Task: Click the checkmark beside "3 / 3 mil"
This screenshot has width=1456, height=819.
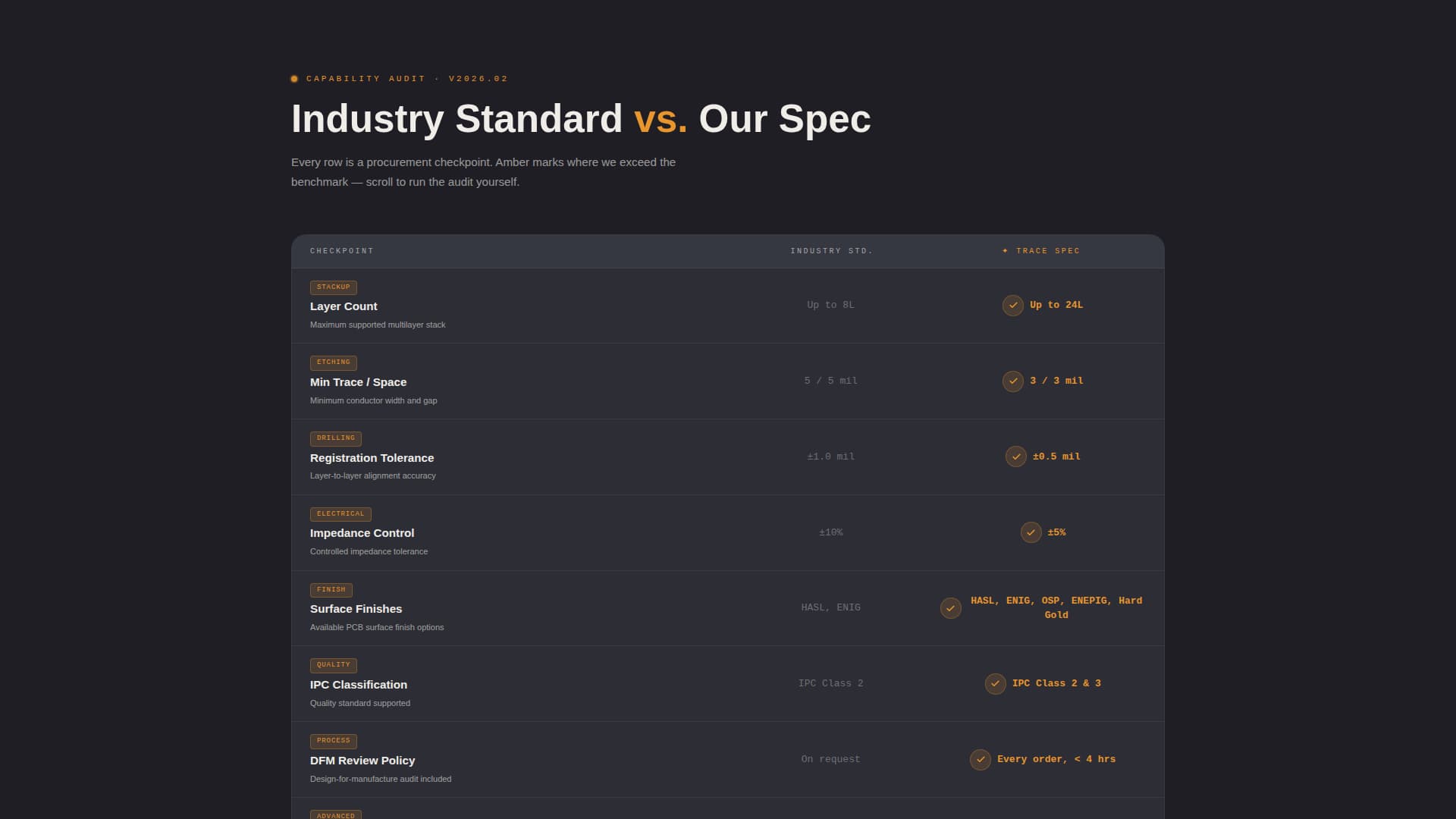Action: click(x=1013, y=381)
